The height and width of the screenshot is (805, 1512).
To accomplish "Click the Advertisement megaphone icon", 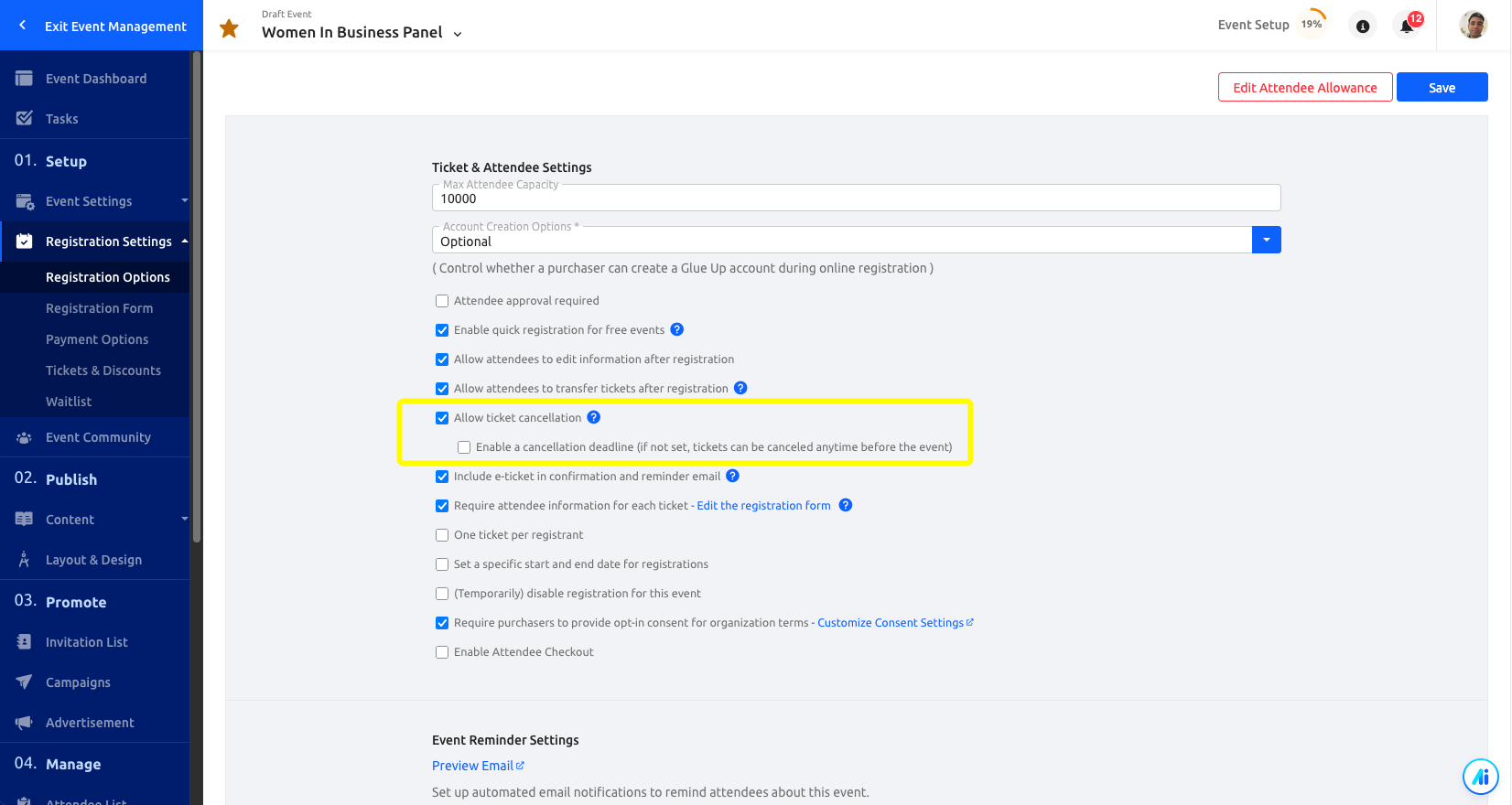I will (x=24, y=723).
